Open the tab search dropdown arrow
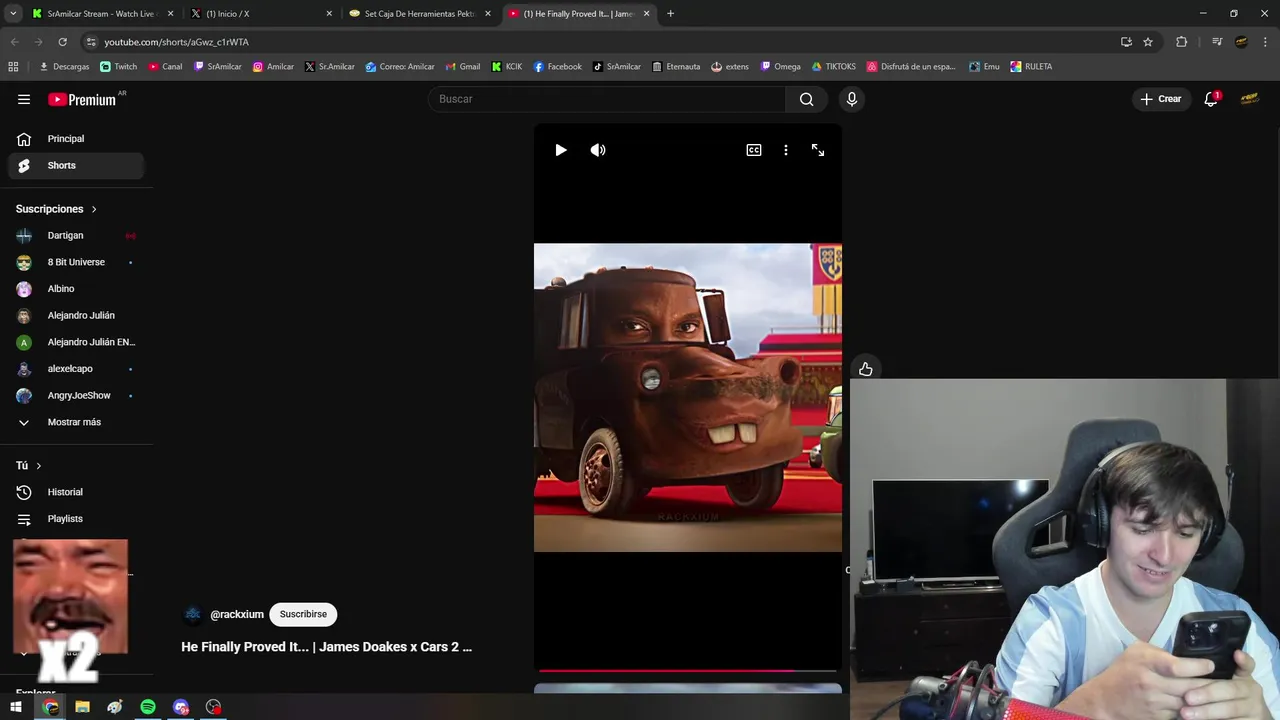The height and width of the screenshot is (720, 1280). 13,14
